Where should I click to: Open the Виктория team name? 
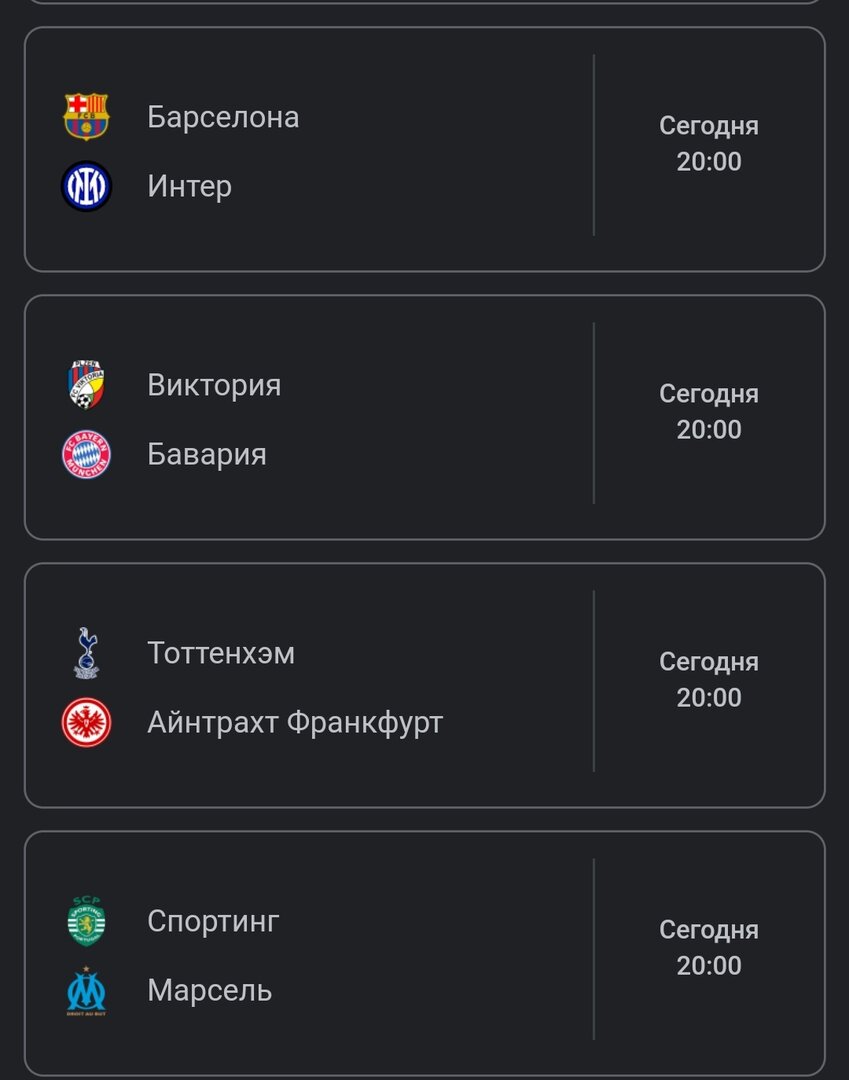click(214, 385)
